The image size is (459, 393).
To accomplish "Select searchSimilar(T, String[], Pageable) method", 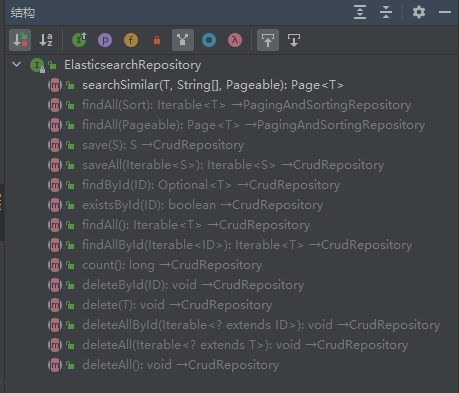I will (213, 85).
